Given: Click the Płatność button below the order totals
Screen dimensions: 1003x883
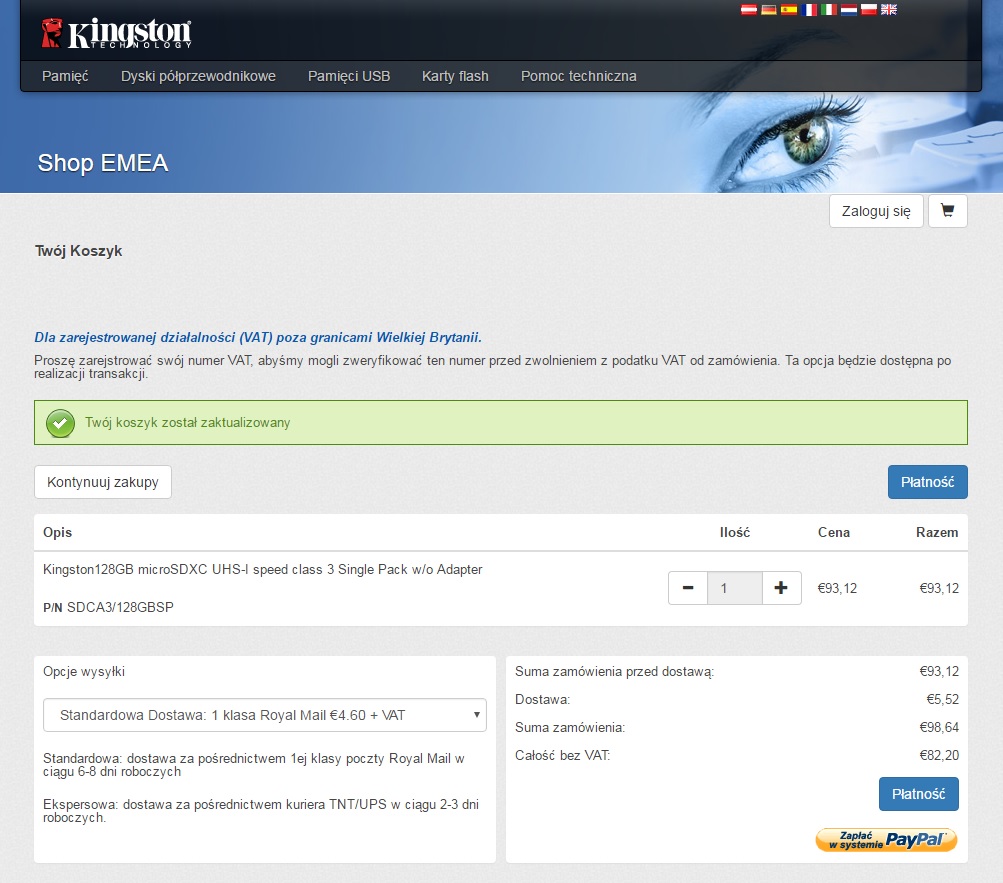Looking at the screenshot, I should [x=919, y=794].
